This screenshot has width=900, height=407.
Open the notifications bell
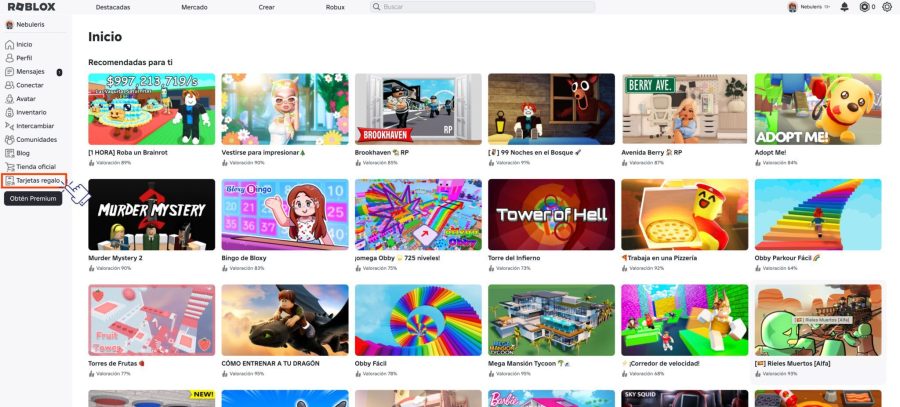coord(844,7)
